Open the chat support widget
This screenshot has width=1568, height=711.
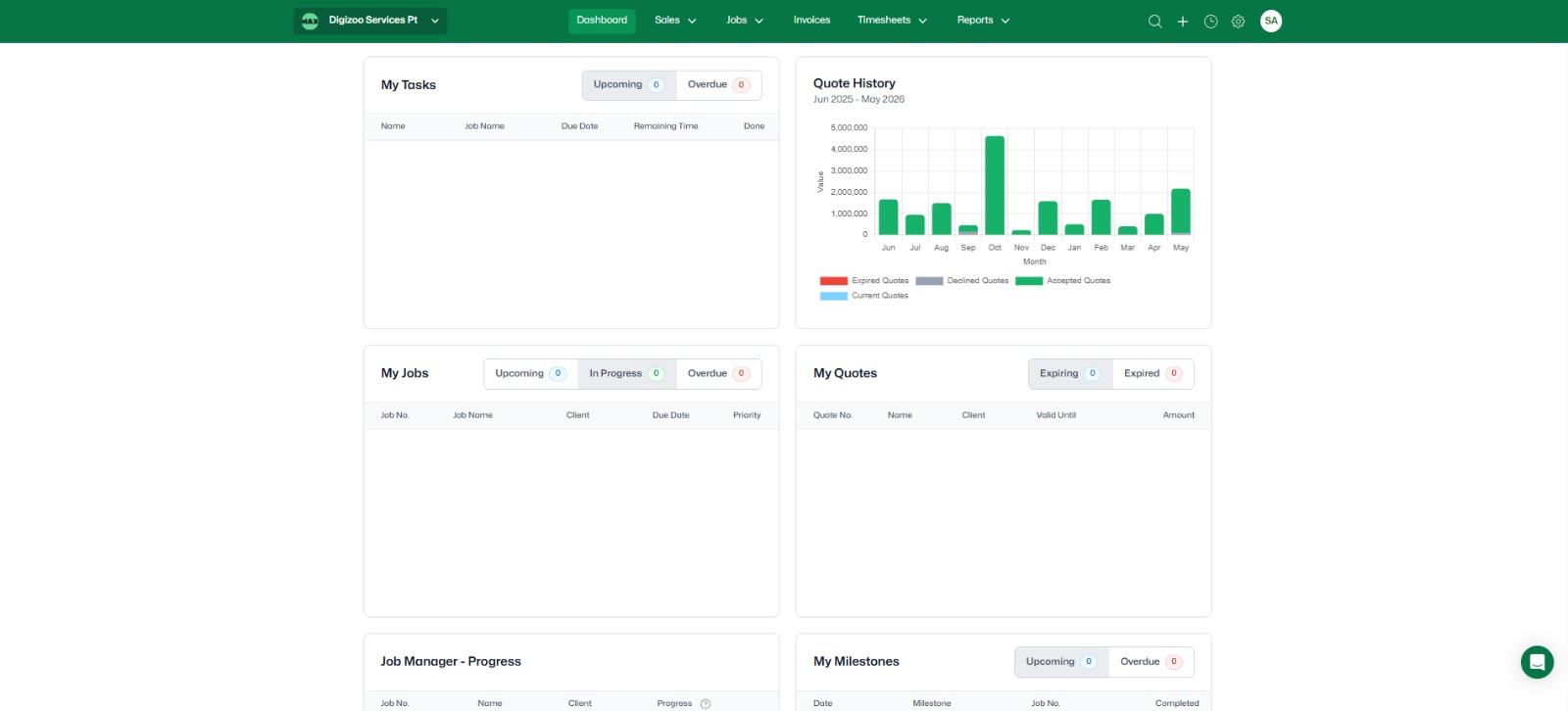click(1537, 662)
